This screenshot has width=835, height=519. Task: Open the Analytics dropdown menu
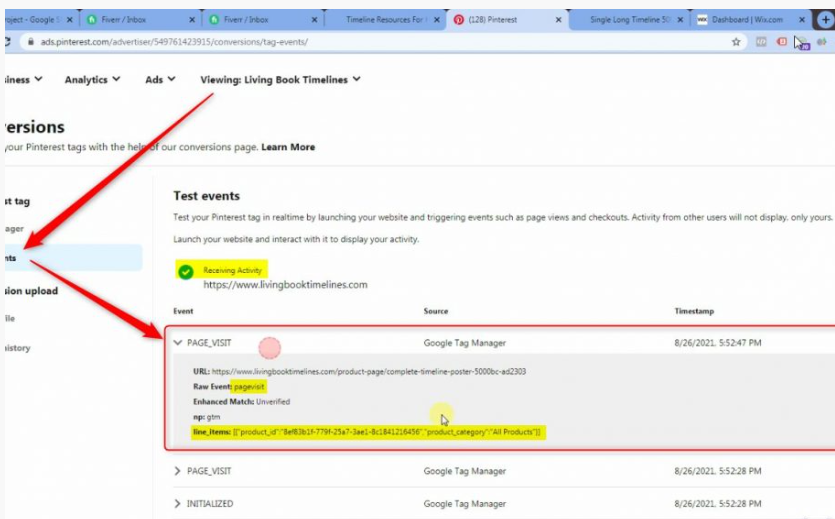coord(92,79)
